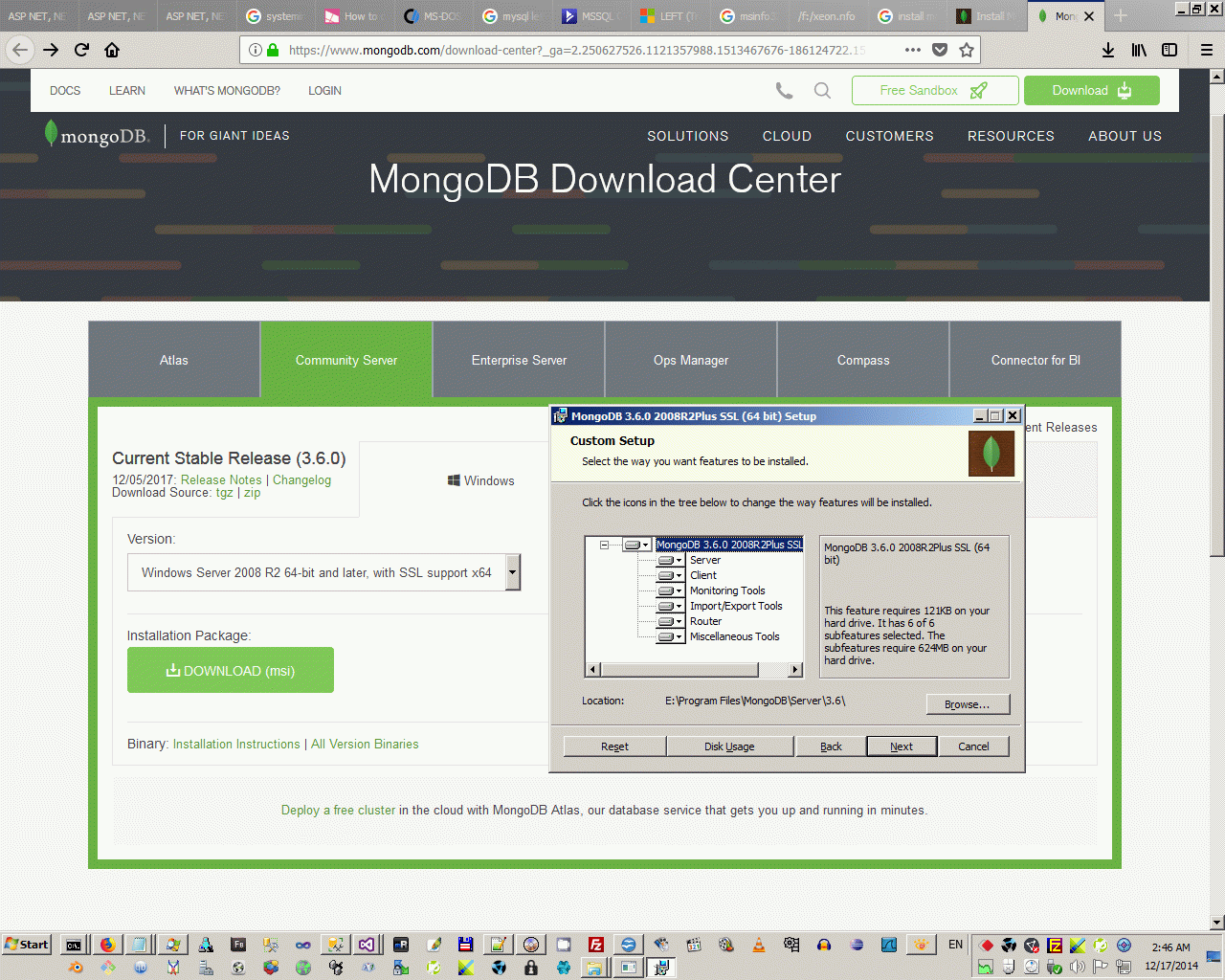Image resolution: width=1225 pixels, height=980 pixels.
Task: Click Back in the Setup wizard
Action: [x=831, y=746]
